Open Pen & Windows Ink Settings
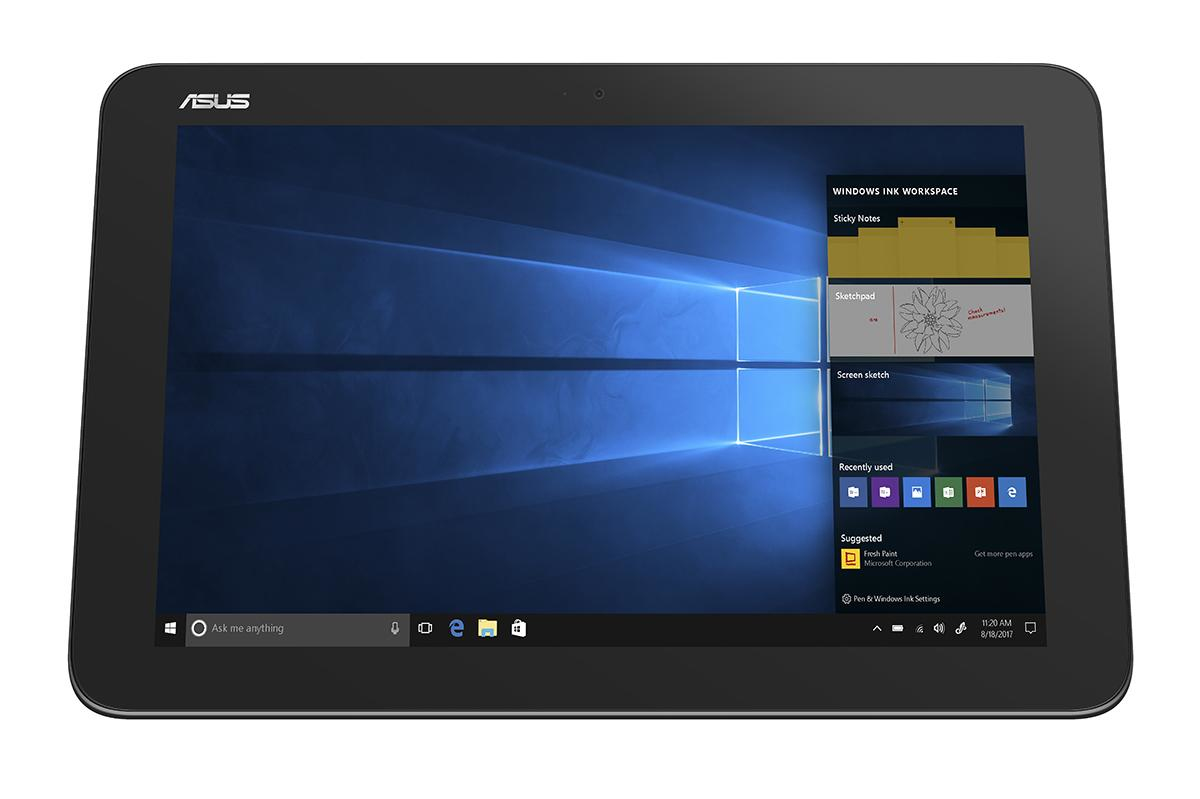This screenshot has width=1200, height=799. pyautogui.click(x=891, y=599)
